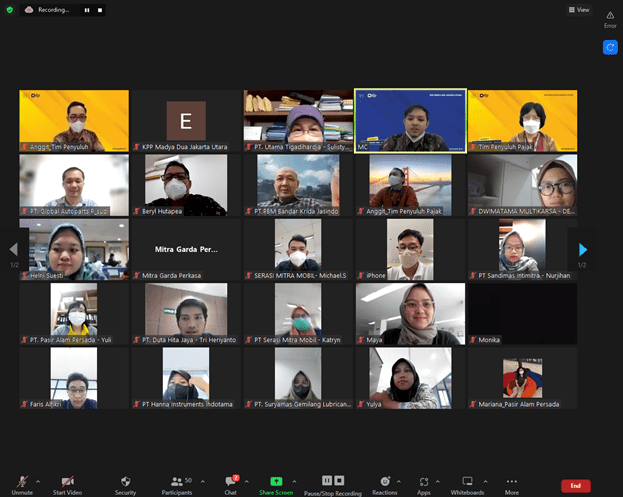Open the Reactions menu
The height and width of the screenshot is (497, 623).
(x=385, y=481)
